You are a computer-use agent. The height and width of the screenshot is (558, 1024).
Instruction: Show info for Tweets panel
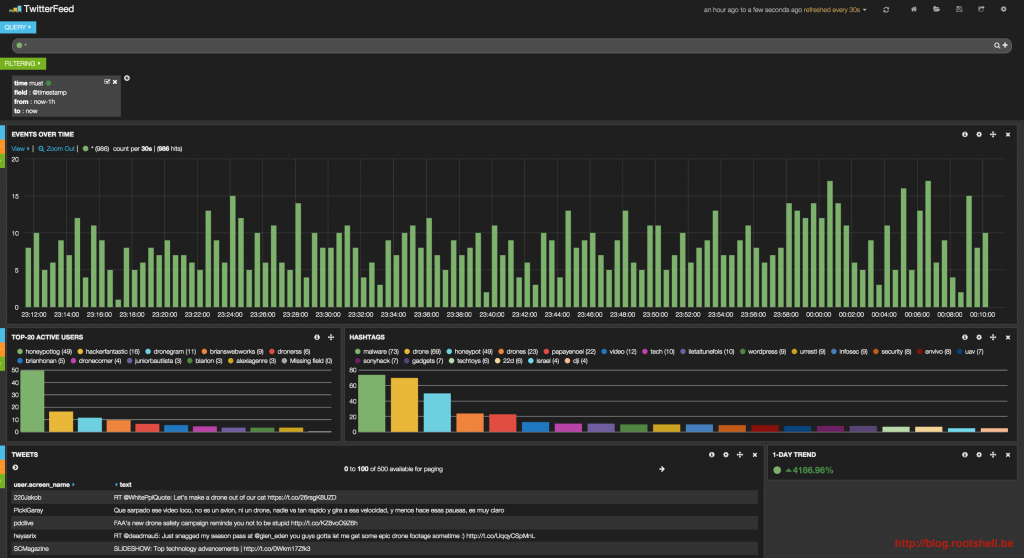711,455
